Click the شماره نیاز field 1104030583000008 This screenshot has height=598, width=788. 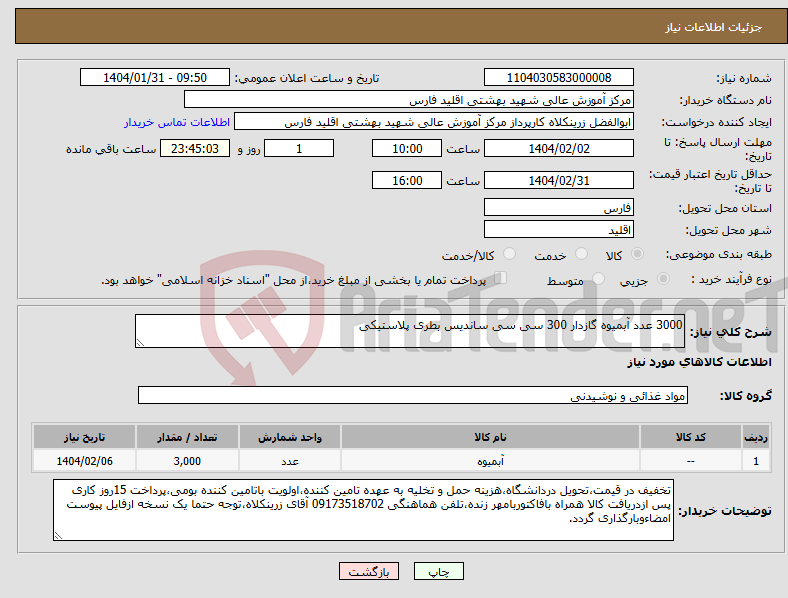tap(558, 77)
